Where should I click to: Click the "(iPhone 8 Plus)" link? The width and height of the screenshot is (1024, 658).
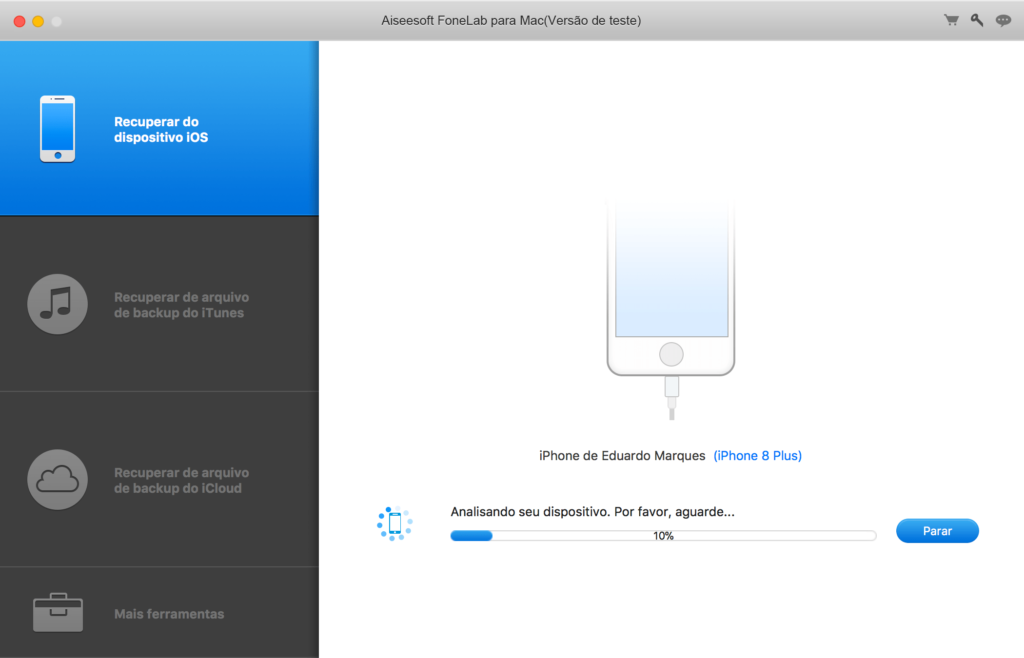pos(757,456)
